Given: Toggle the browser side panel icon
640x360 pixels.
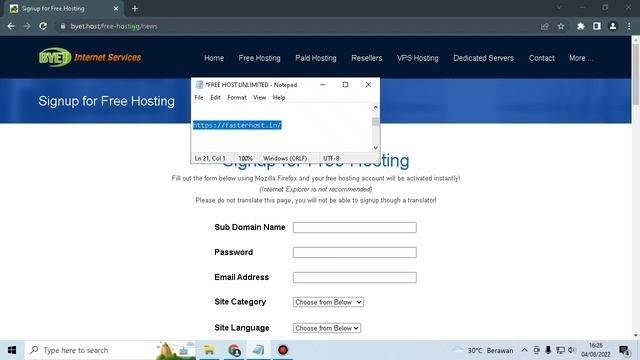Looking at the screenshot, I should [597, 26].
